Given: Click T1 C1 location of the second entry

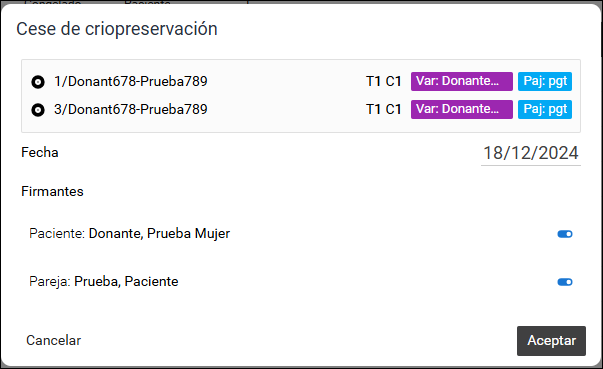Looking at the screenshot, I should (x=383, y=109).
